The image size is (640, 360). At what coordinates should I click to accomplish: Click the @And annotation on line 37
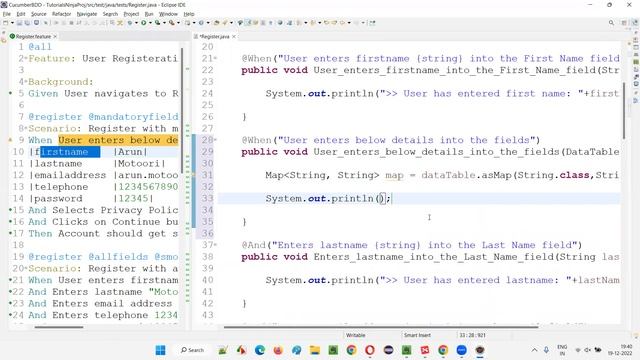point(253,245)
